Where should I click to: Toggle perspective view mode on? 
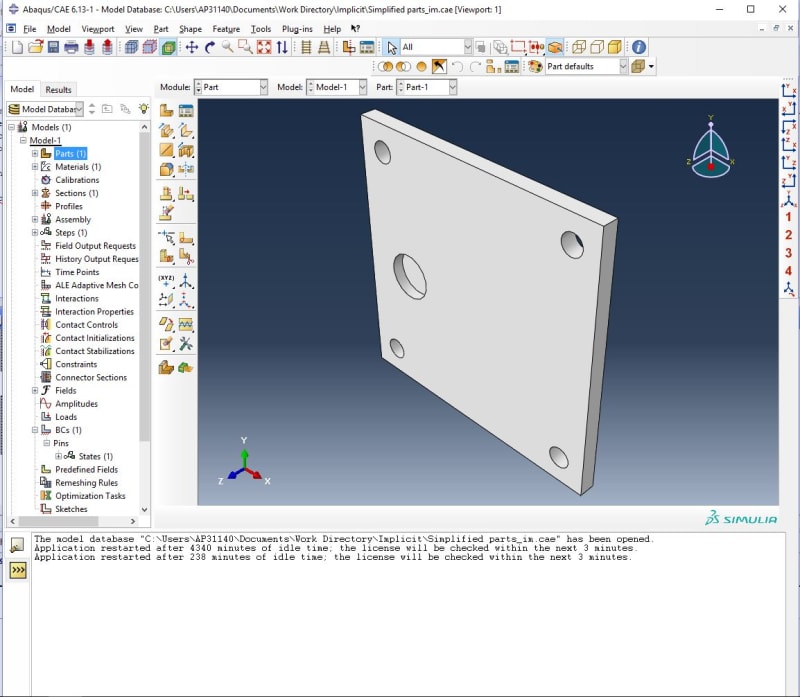point(323,47)
